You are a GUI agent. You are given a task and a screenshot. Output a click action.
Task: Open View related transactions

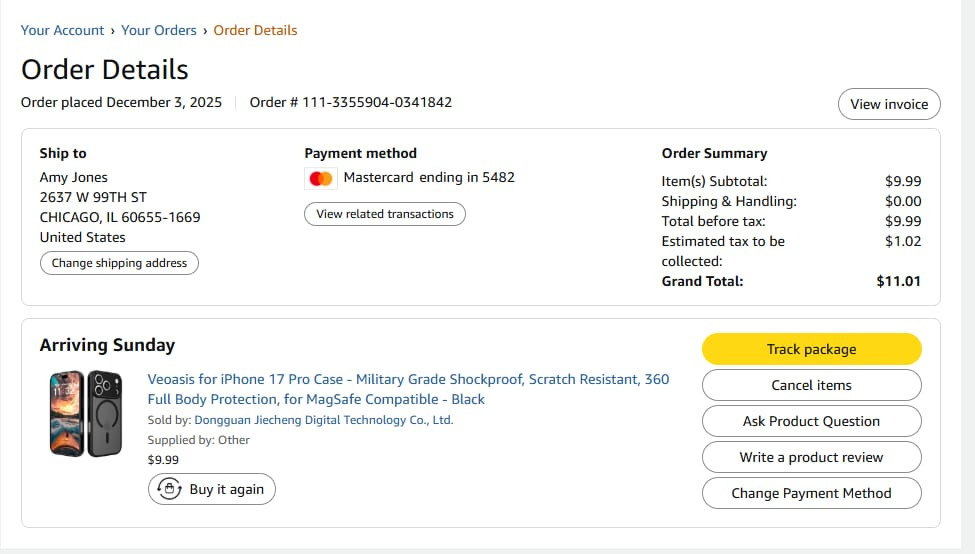384,214
